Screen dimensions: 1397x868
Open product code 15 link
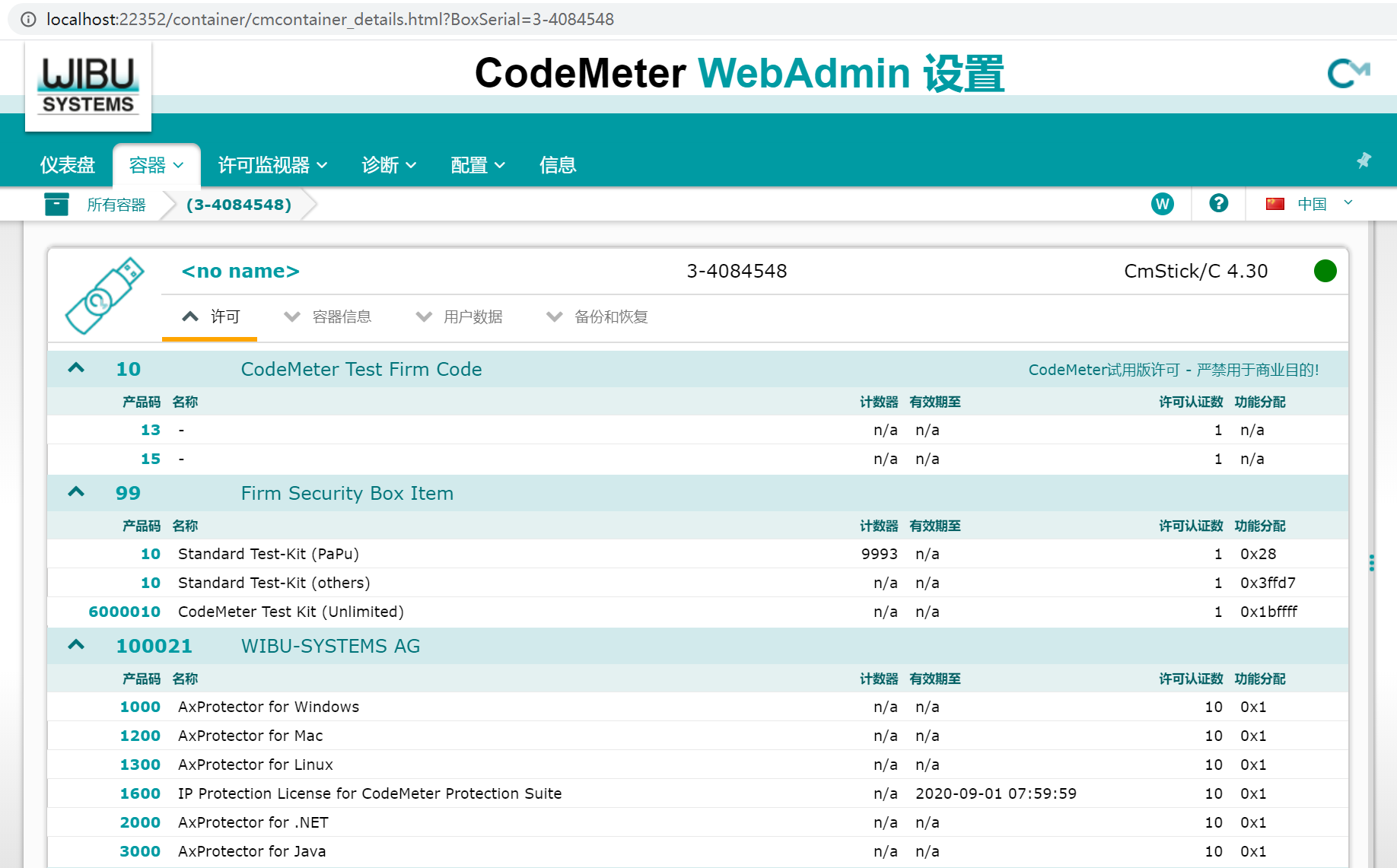click(151, 459)
